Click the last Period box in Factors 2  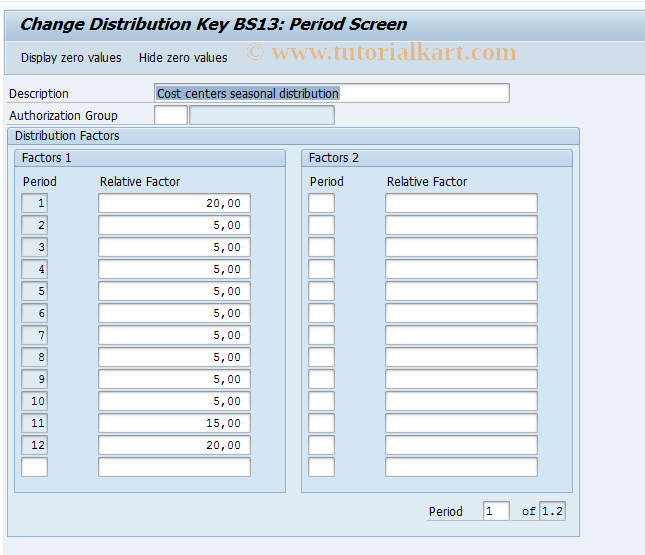[x=322, y=467]
